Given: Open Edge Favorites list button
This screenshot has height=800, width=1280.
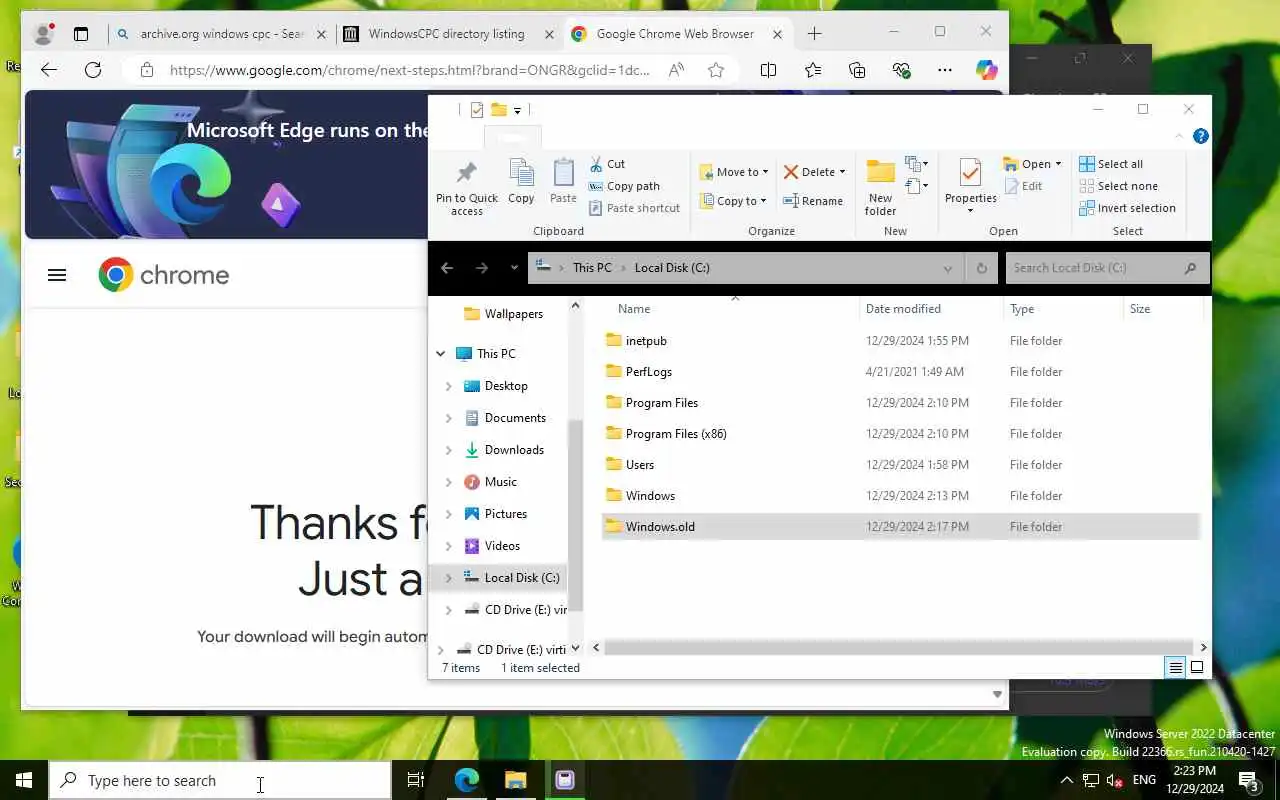Looking at the screenshot, I should tap(813, 70).
